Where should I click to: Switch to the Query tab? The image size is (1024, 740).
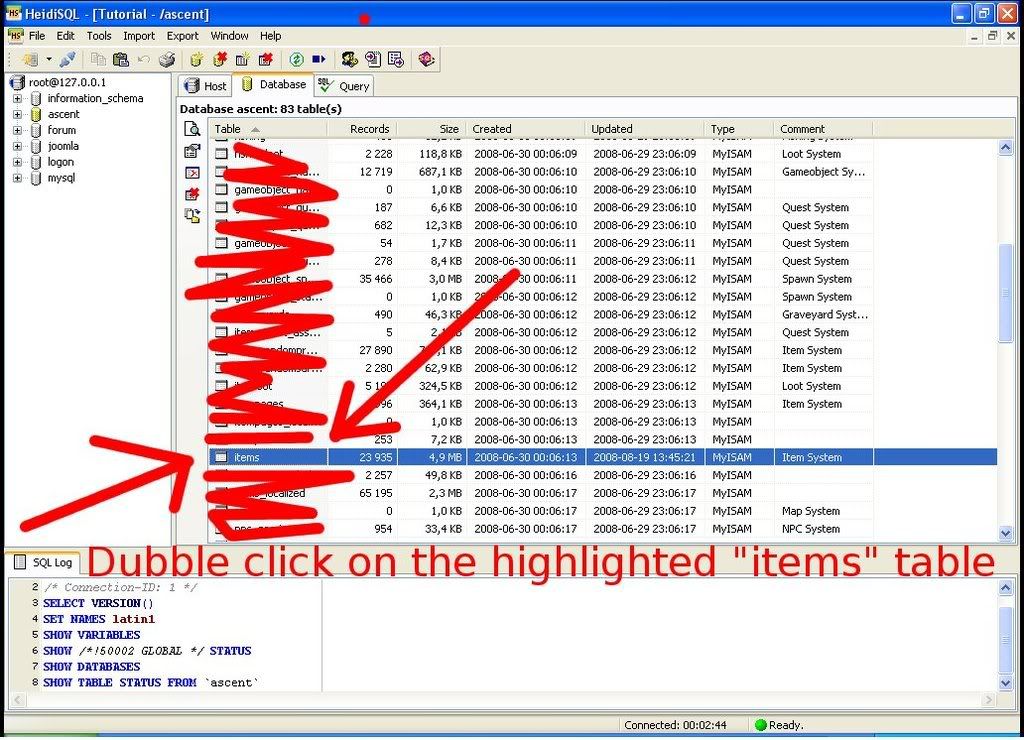345,86
